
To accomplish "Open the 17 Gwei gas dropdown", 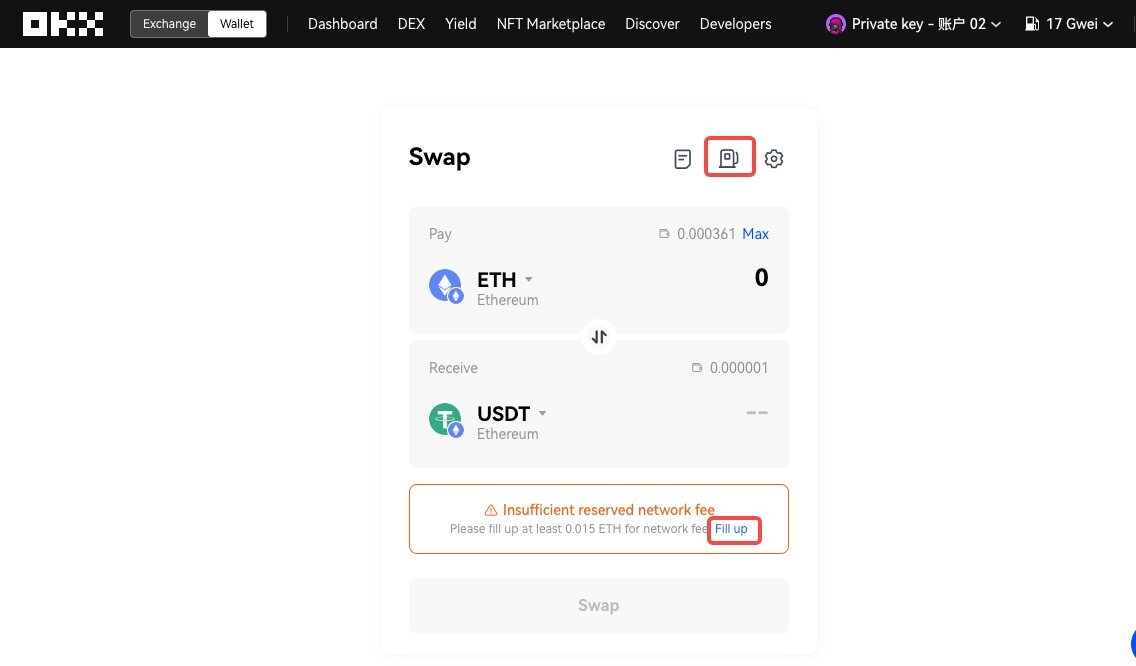I will (1069, 24).
